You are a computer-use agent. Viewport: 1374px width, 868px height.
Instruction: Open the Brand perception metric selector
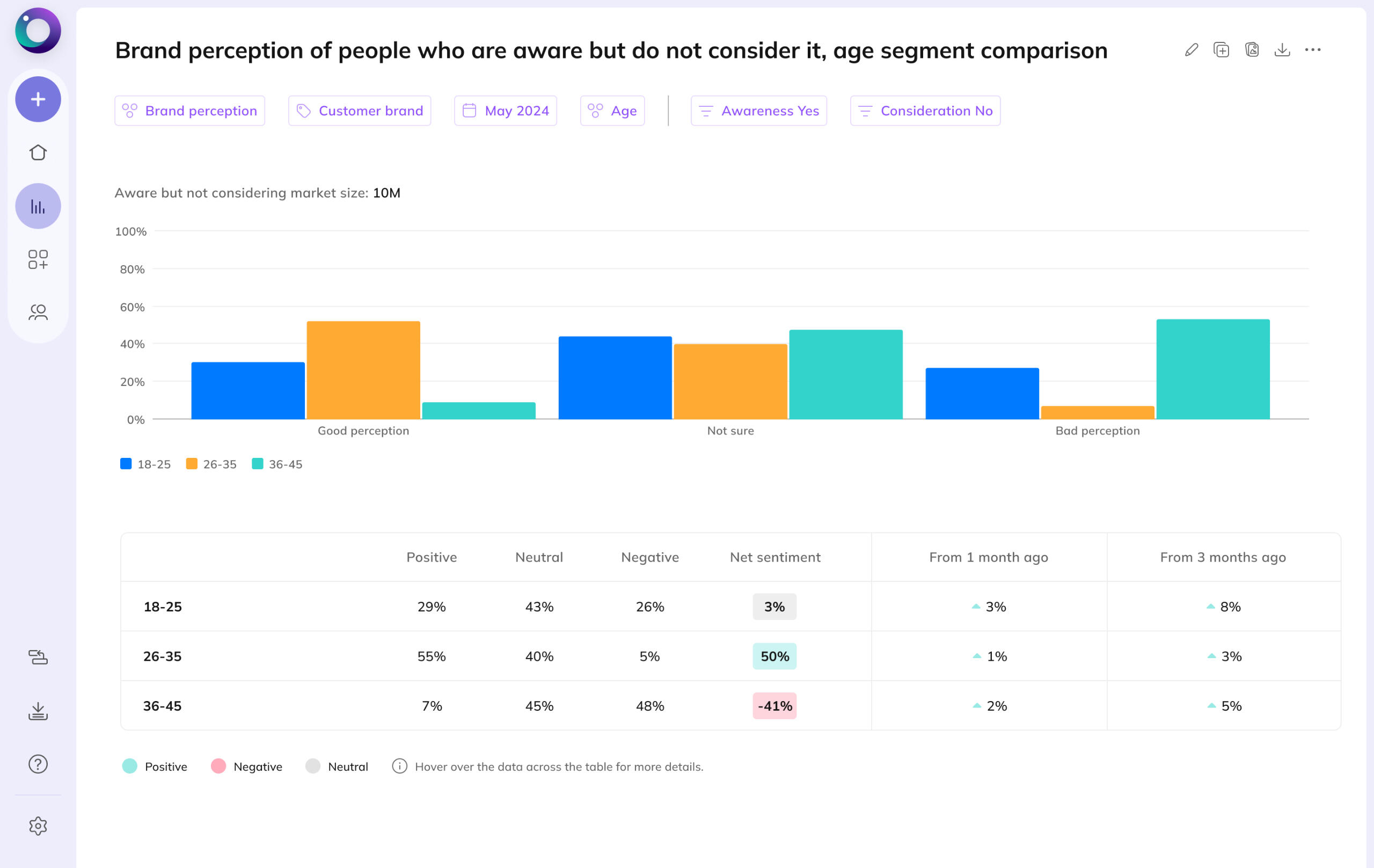tap(189, 111)
